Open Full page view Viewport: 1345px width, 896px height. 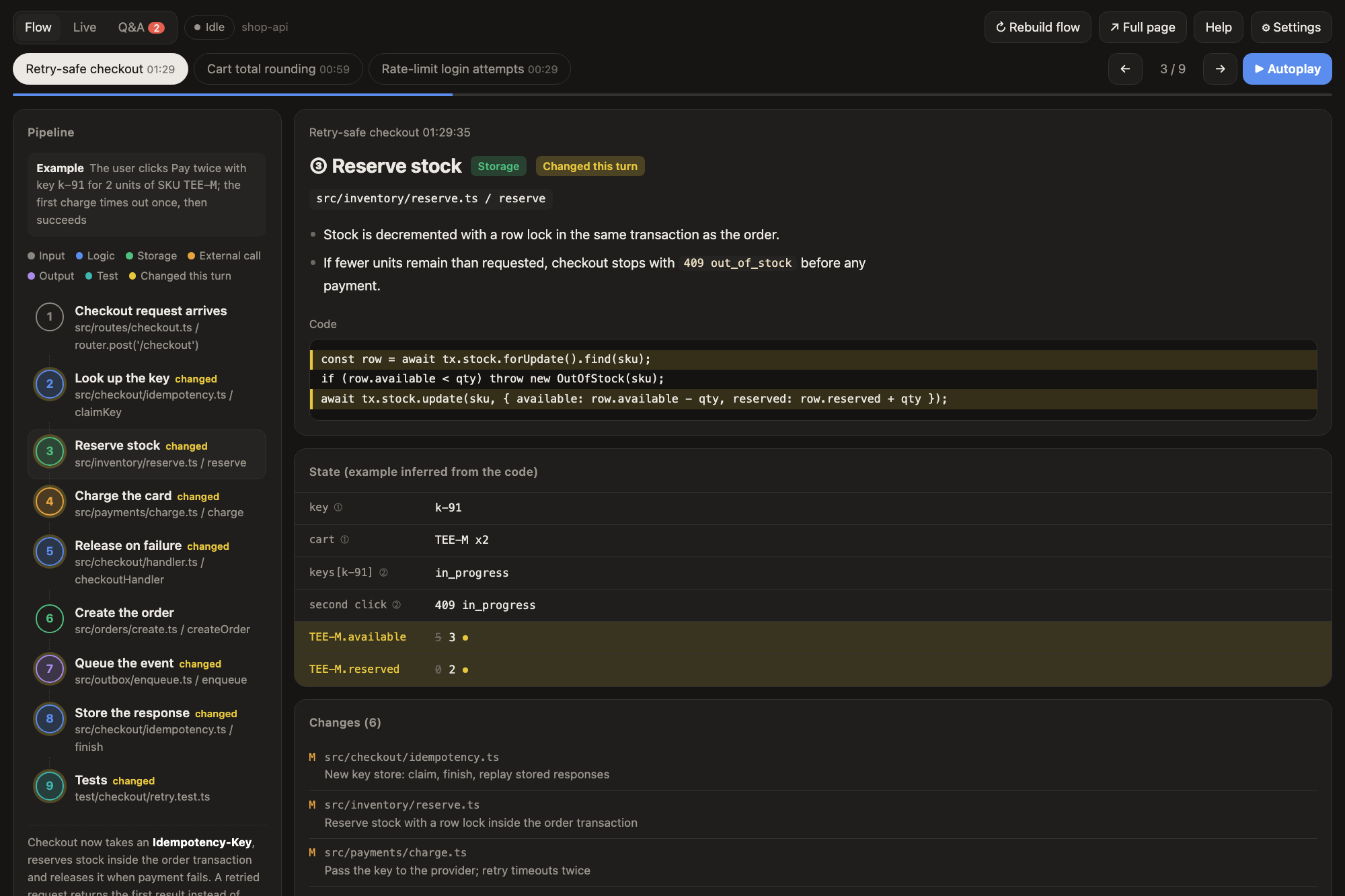click(1143, 28)
